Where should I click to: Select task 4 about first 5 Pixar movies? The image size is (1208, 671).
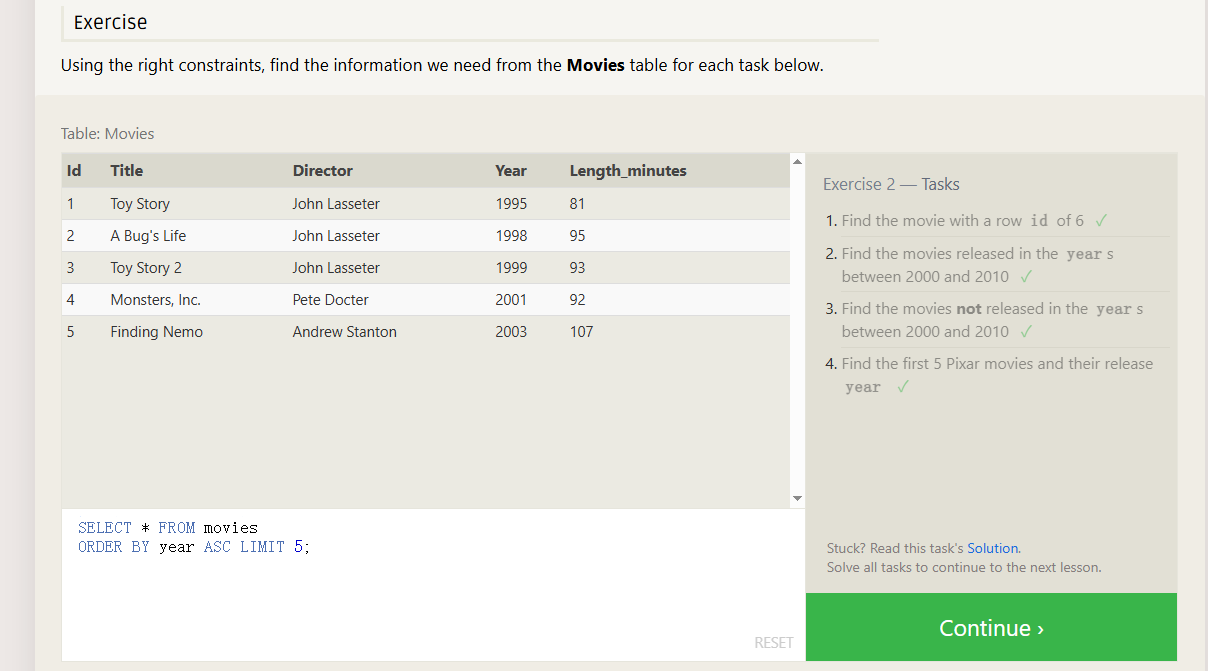pos(996,364)
